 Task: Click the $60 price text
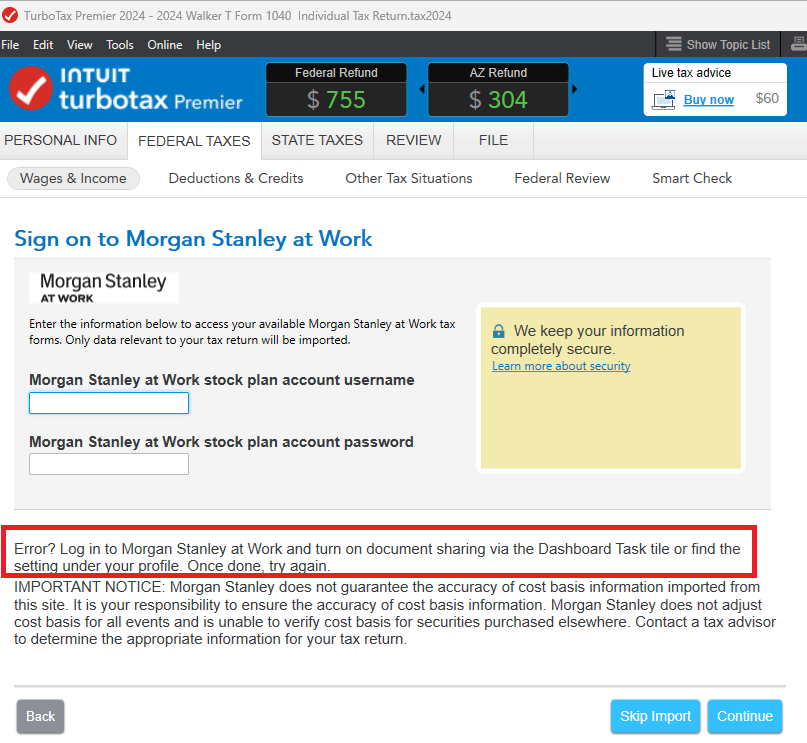pyautogui.click(x=767, y=98)
